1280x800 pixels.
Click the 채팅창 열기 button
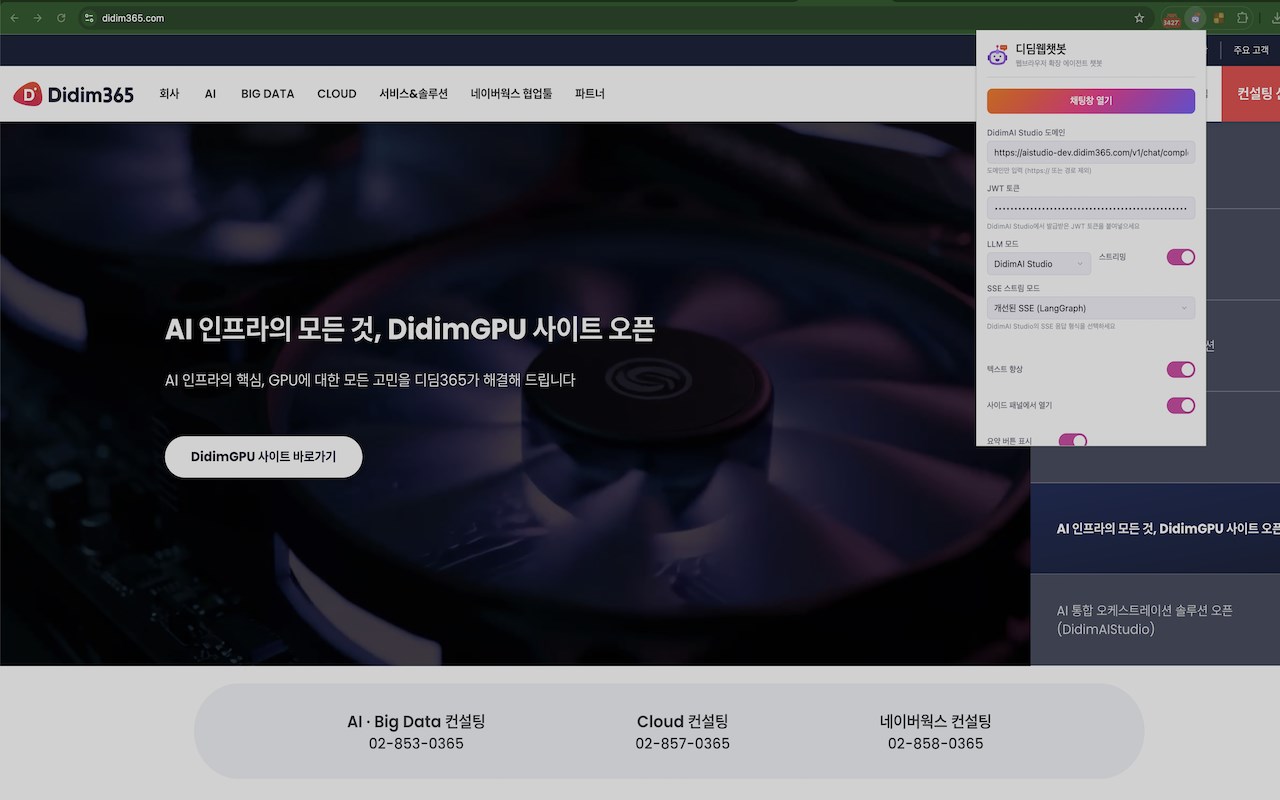point(1091,101)
